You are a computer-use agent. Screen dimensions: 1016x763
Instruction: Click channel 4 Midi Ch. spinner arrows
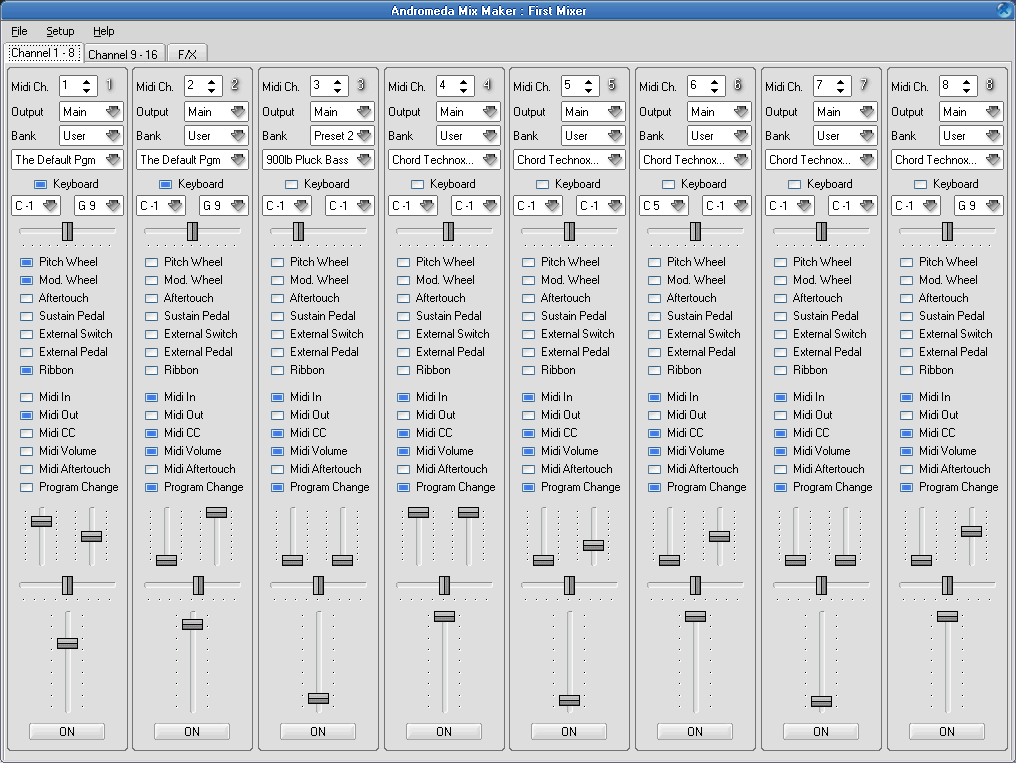[463, 85]
